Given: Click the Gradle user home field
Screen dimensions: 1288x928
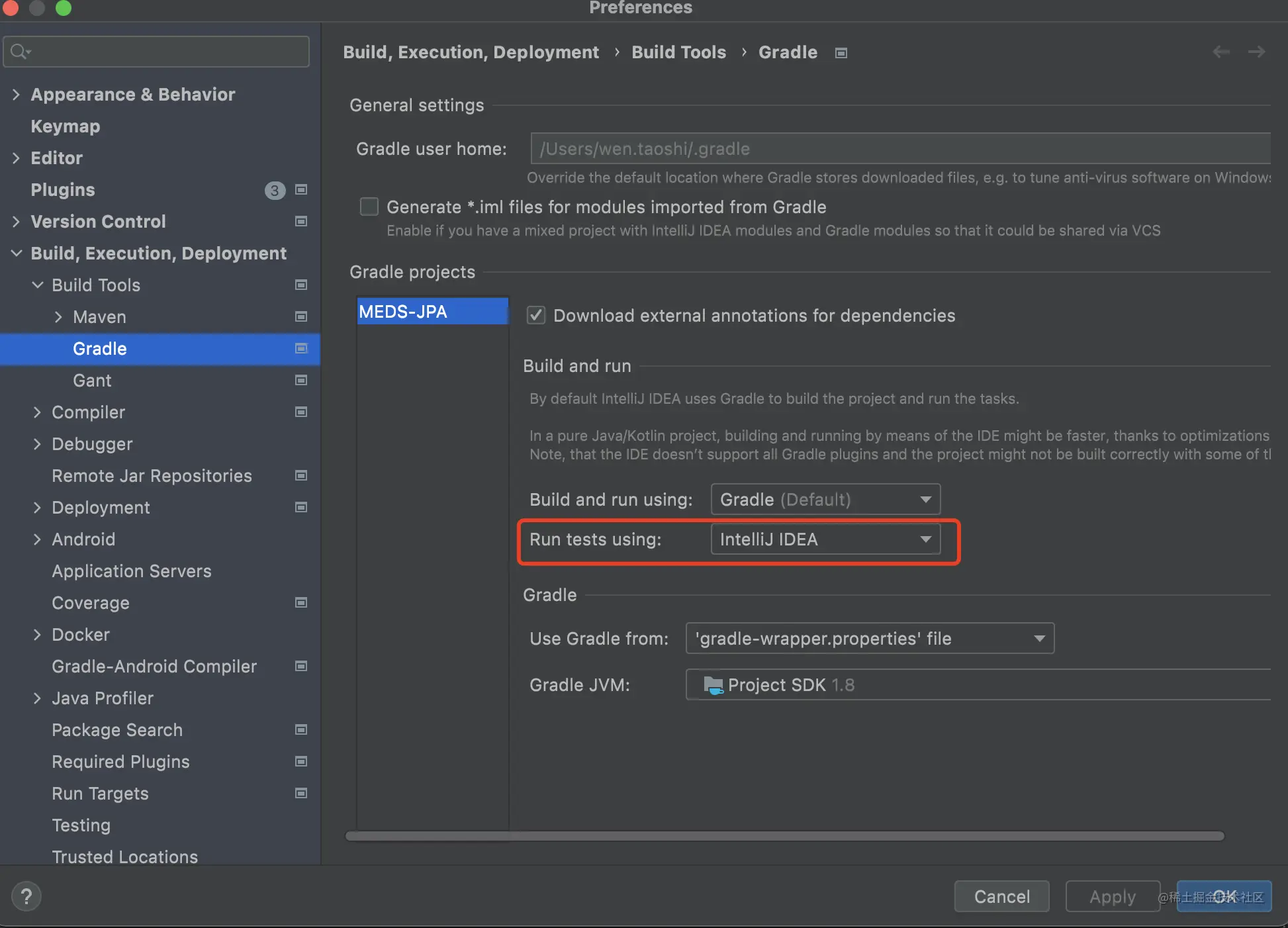Looking at the screenshot, I should click(901, 149).
